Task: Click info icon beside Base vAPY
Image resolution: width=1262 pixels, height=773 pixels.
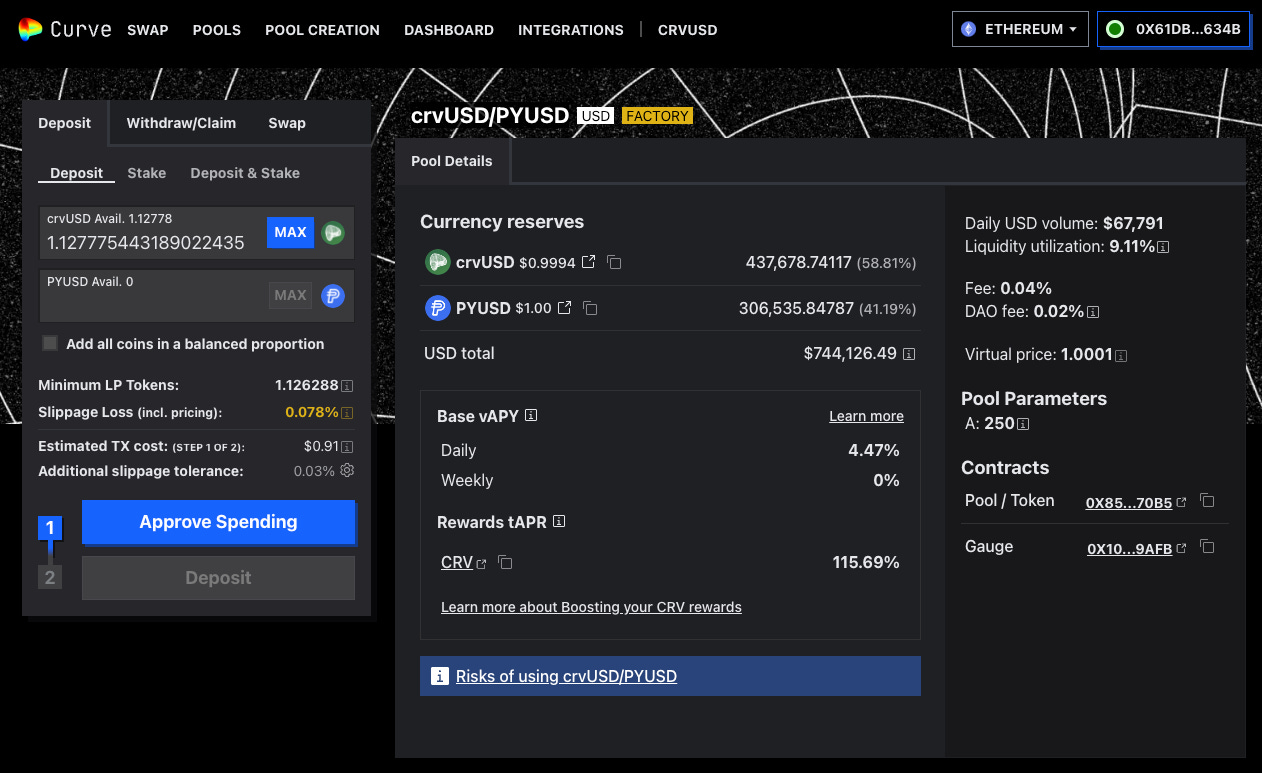Action: point(531,415)
